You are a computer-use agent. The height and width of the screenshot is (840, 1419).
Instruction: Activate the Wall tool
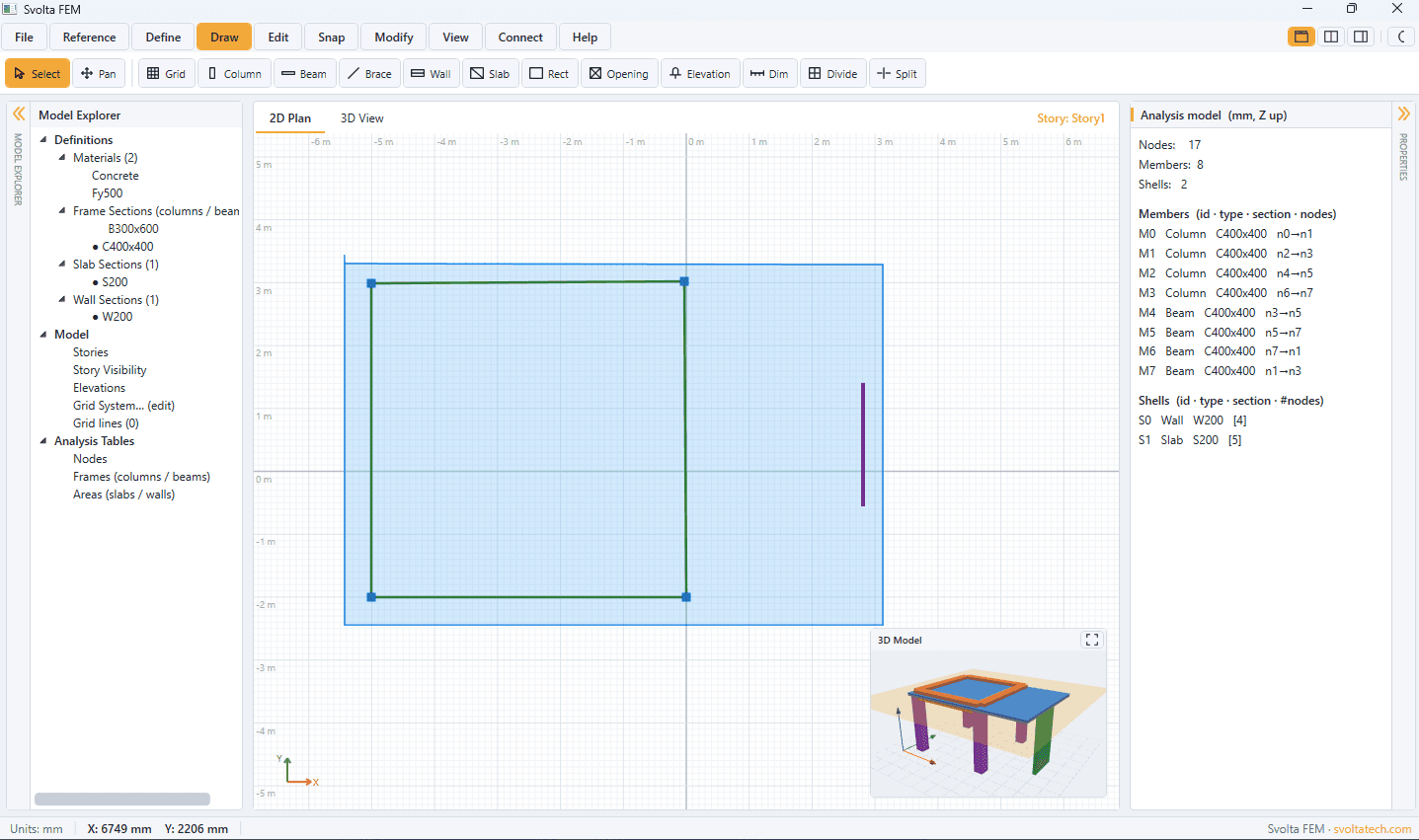432,74
